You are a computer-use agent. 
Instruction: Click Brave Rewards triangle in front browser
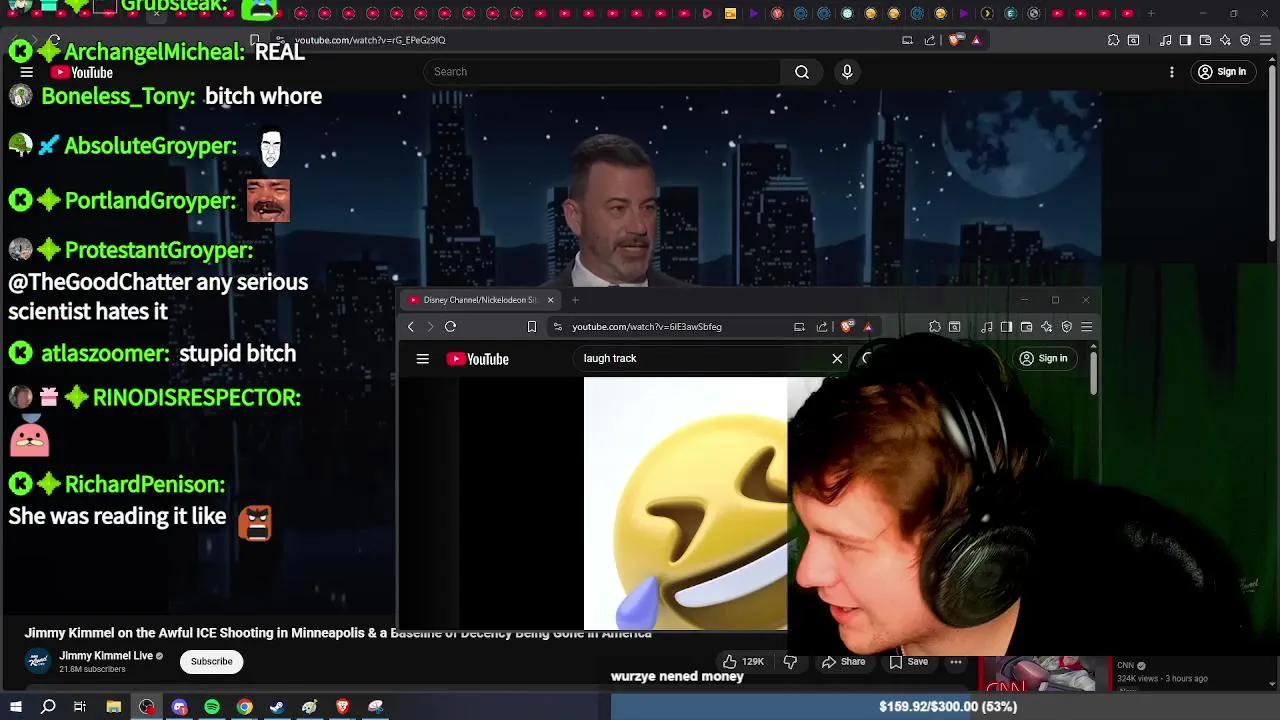868,327
